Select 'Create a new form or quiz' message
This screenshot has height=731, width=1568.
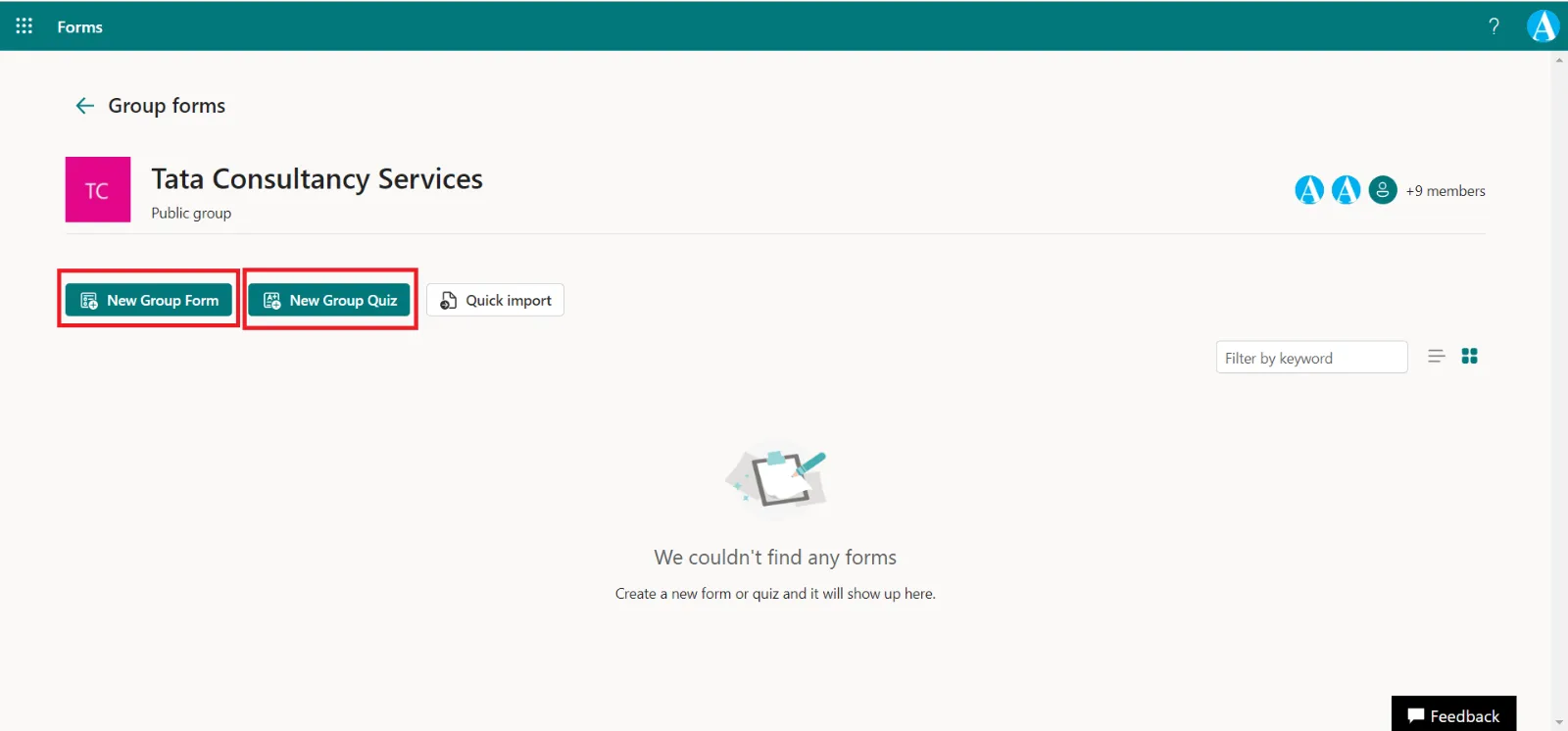(775, 594)
